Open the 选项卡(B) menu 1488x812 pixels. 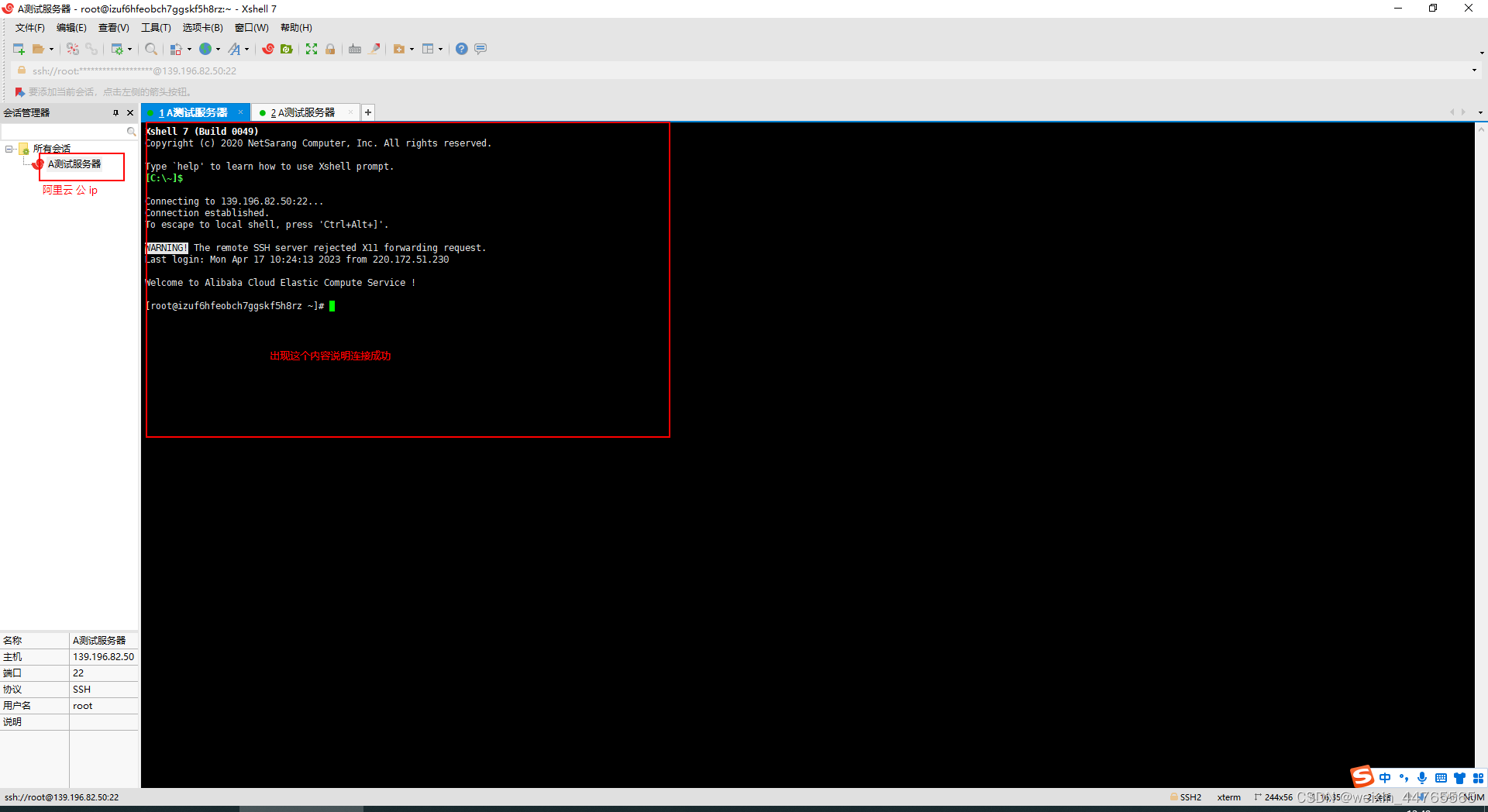tap(203, 28)
